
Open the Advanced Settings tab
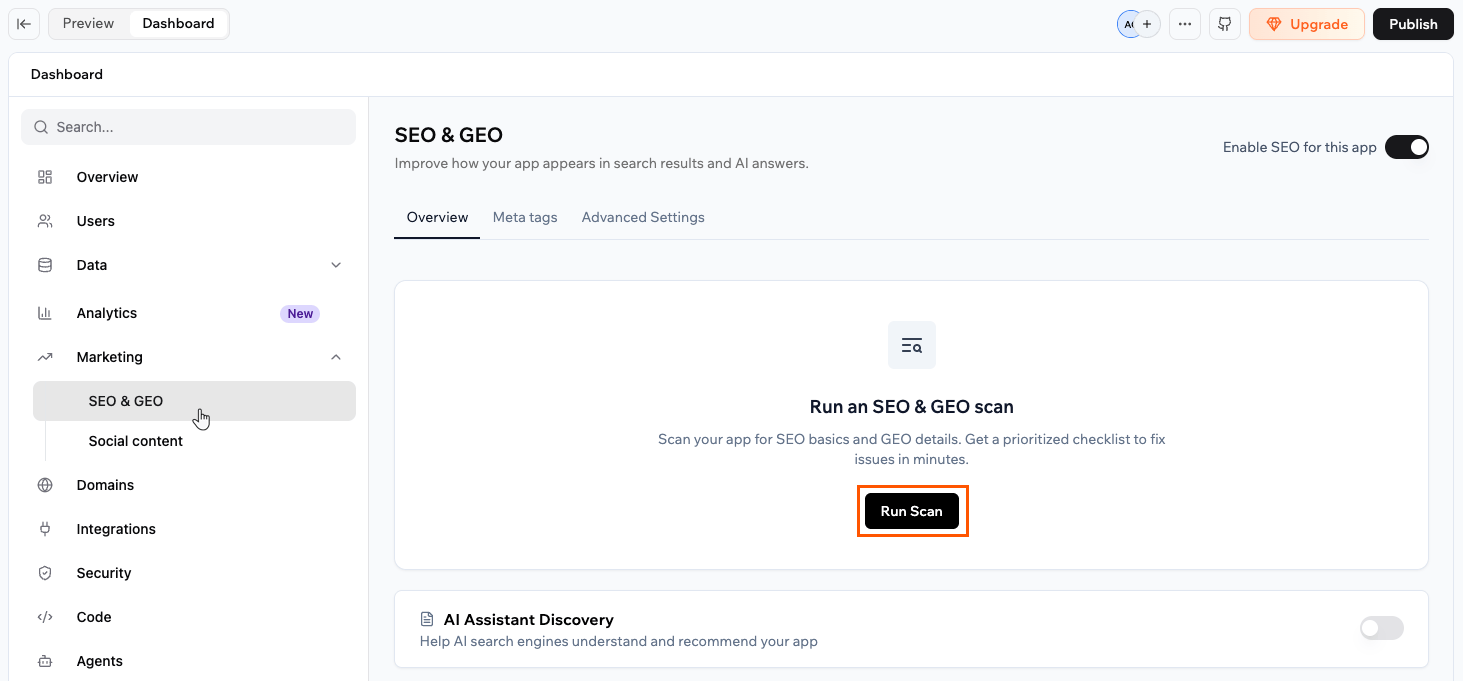pyautogui.click(x=643, y=217)
